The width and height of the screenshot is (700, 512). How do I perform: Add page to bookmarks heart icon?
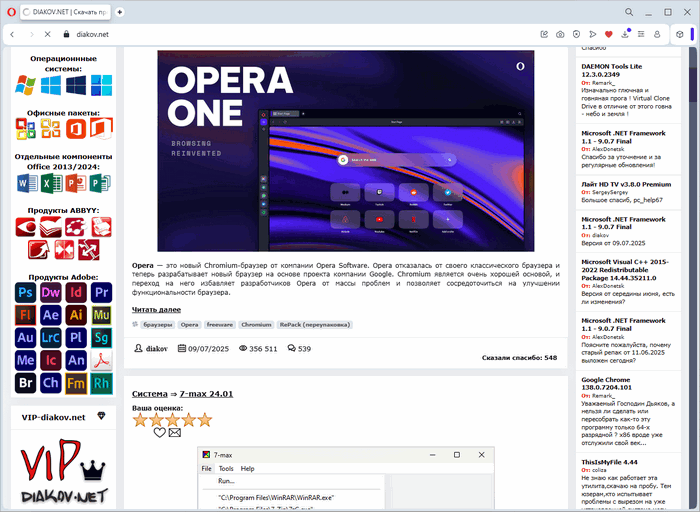608,34
